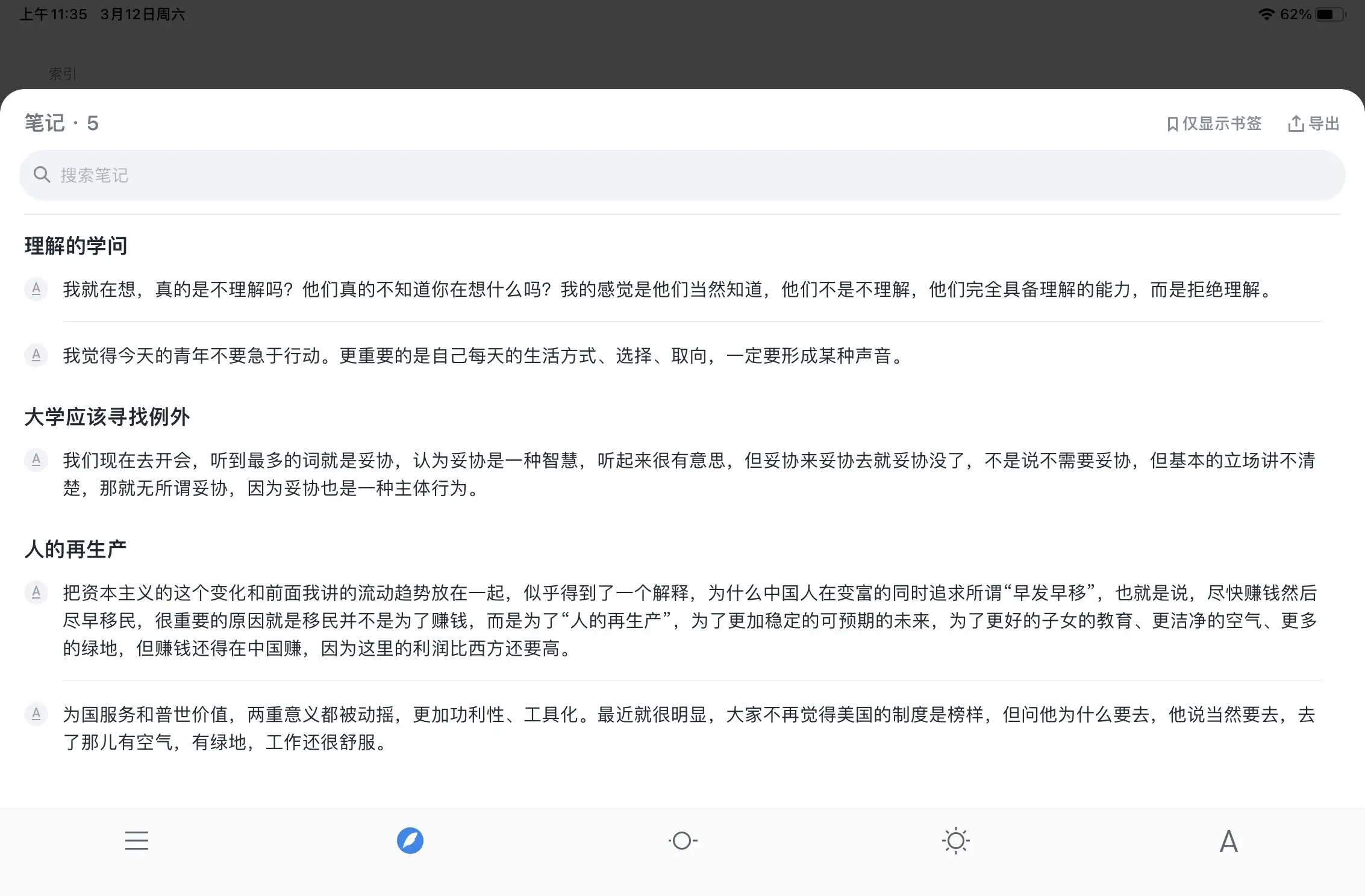Open chapter heading 人的再生产

pos(76,549)
